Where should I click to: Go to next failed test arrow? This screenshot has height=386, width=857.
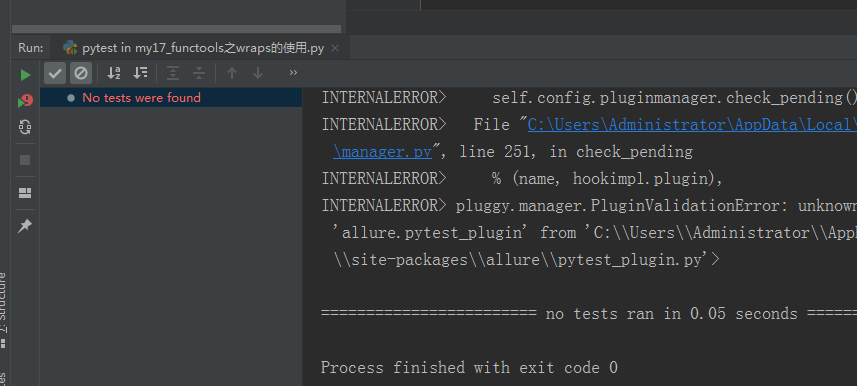click(258, 73)
